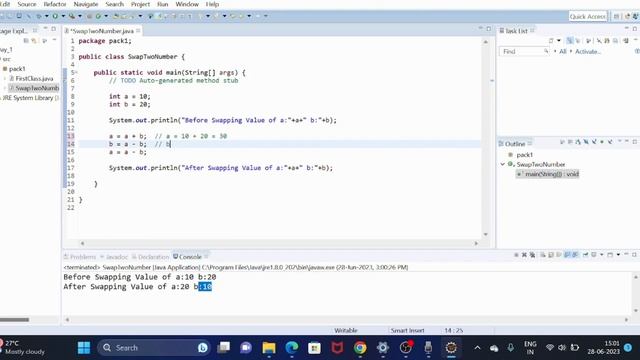The height and width of the screenshot is (360, 640).
Task: Click Collapse All in Package Explorer
Action: tap(26, 40)
